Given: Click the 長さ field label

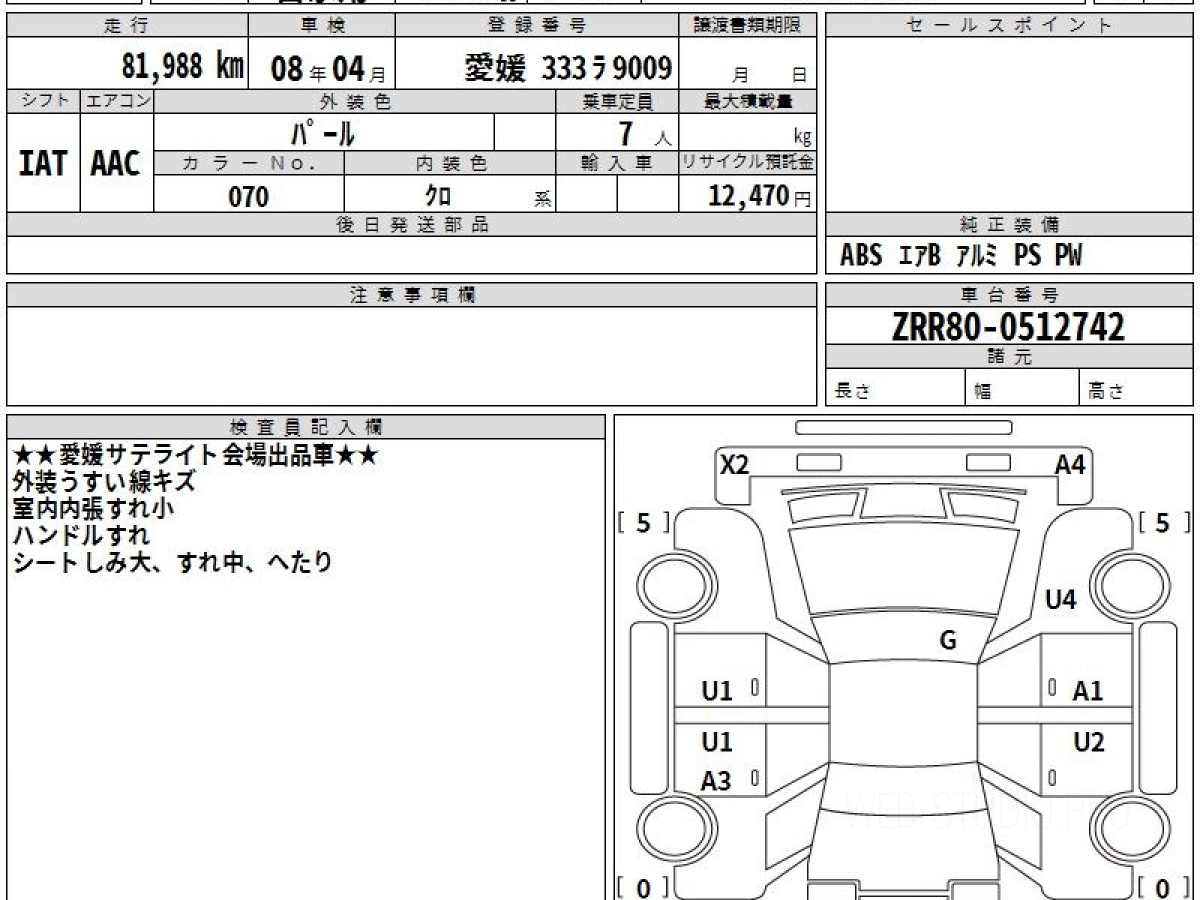Looking at the screenshot, I should click(x=852, y=392).
